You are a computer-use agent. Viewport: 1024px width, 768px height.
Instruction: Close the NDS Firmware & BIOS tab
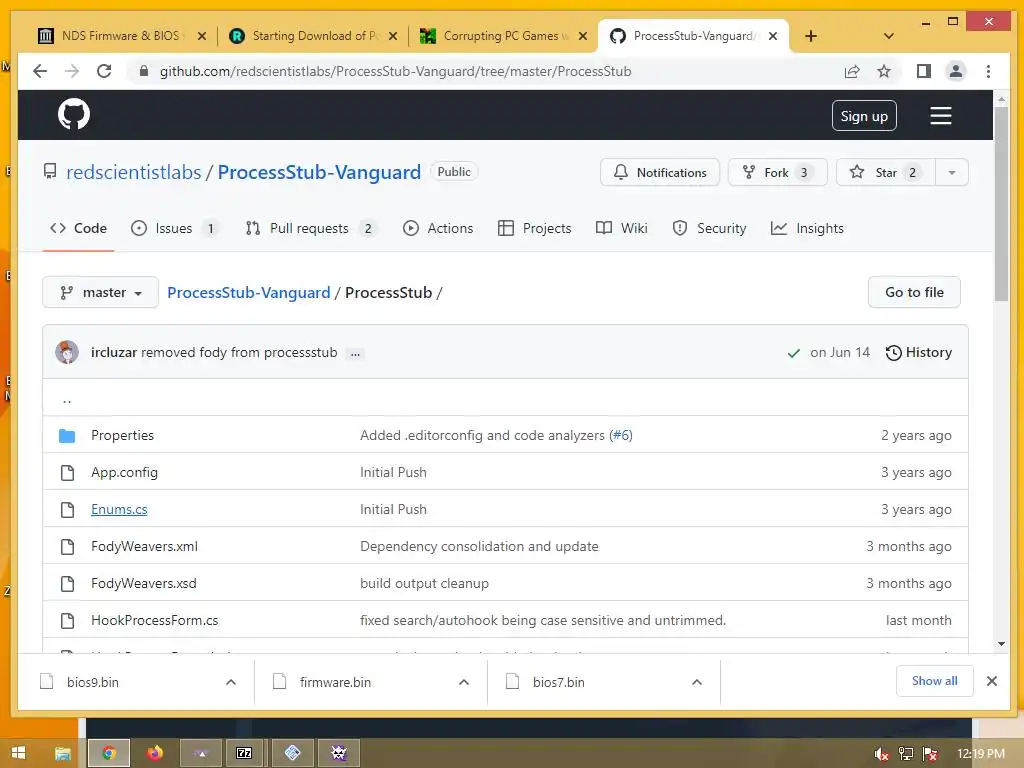[x=202, y=37]
